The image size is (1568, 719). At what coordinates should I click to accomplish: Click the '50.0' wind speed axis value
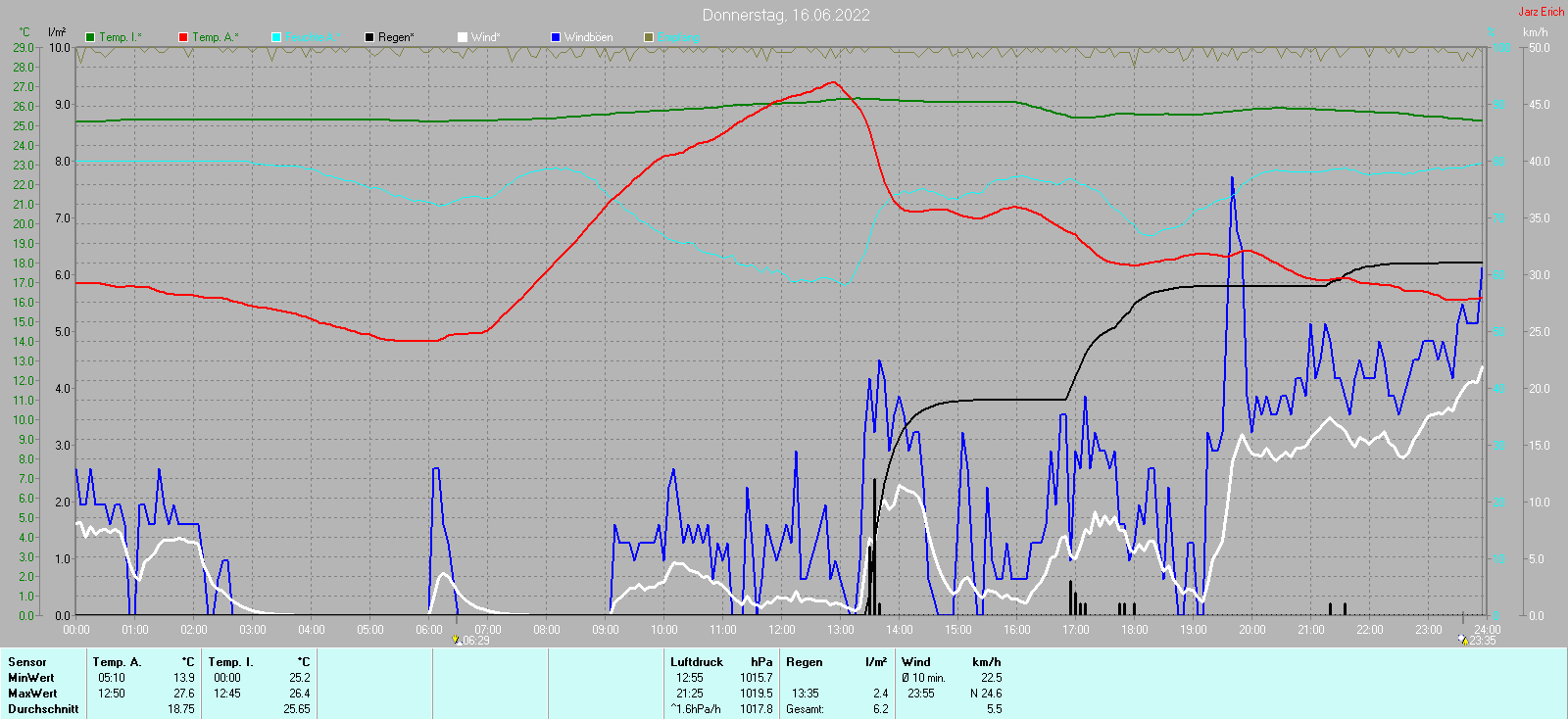(1540, 47)
